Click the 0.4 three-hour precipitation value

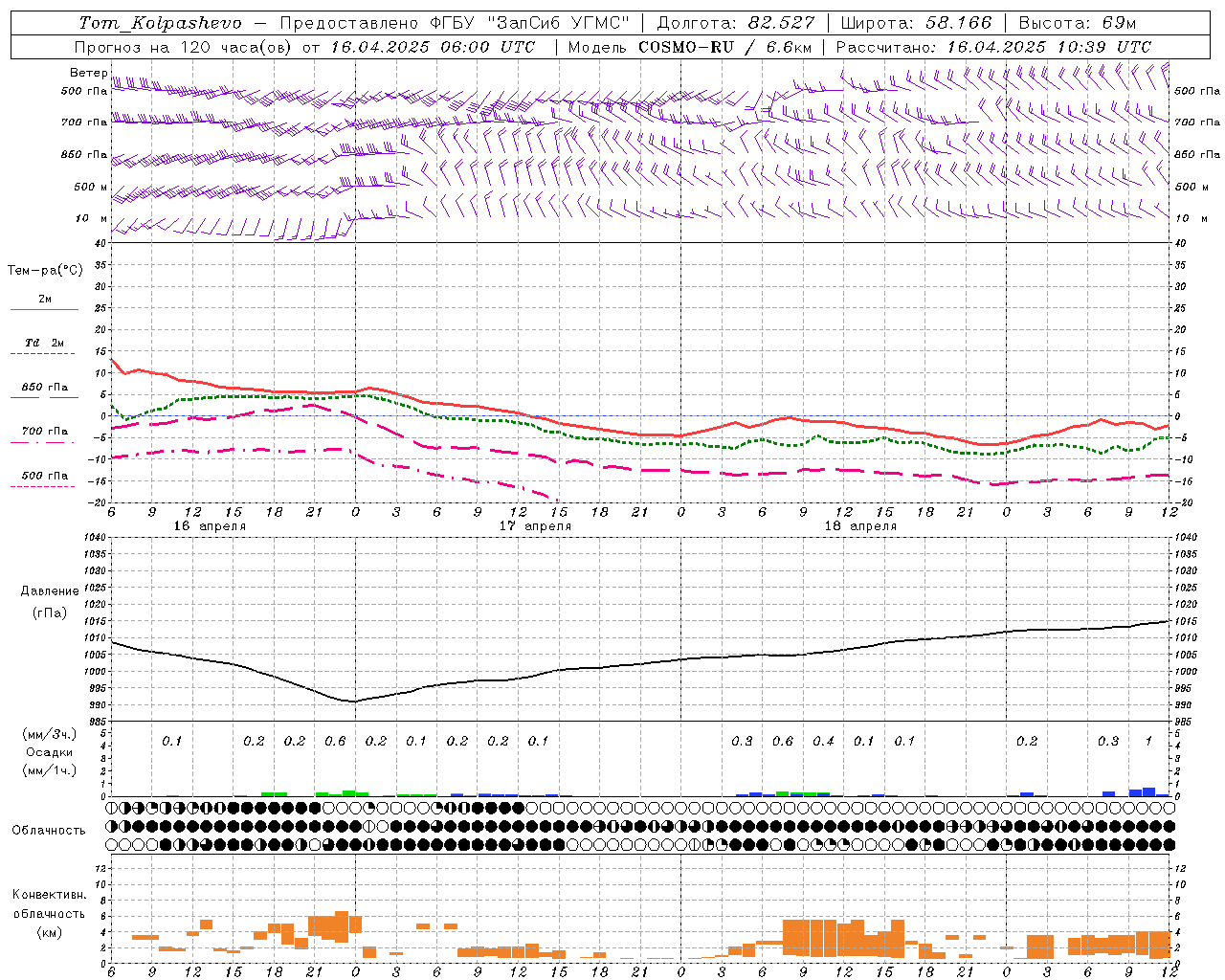[823, 741]
